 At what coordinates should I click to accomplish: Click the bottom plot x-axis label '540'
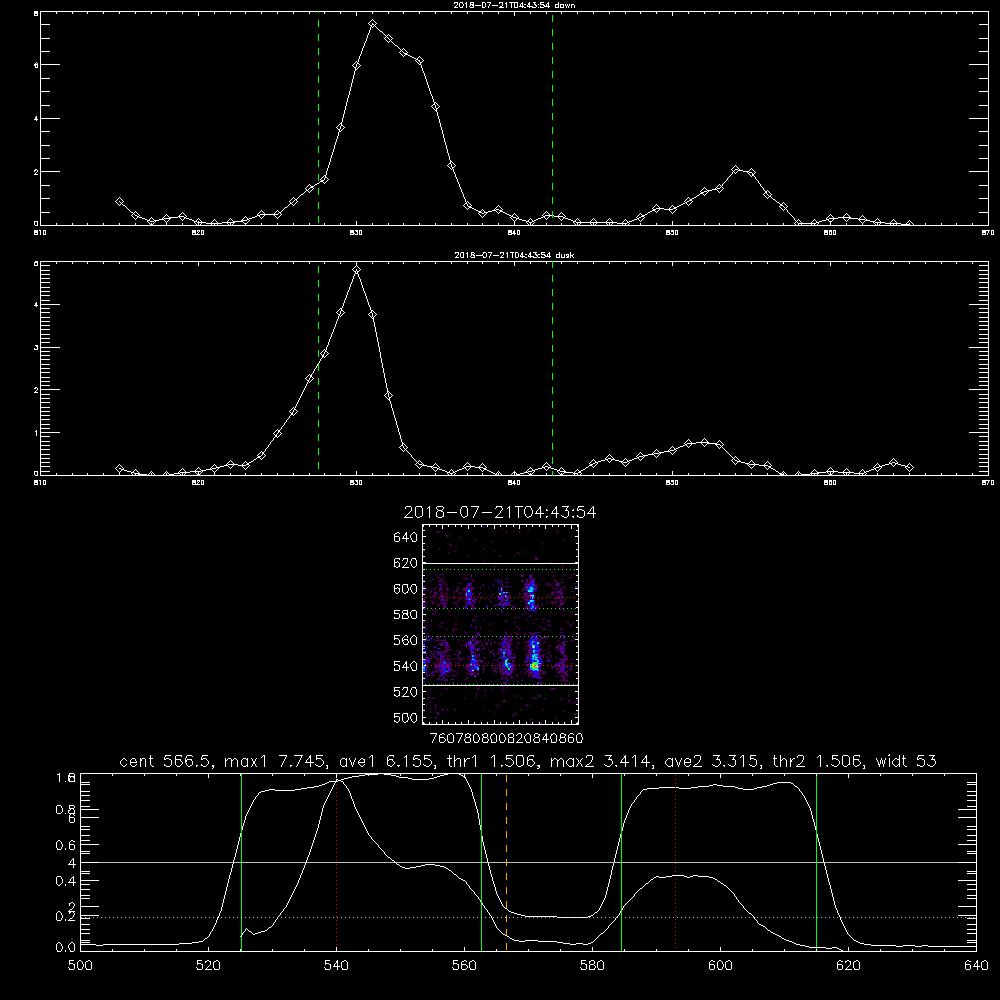(x=336, y=965)
